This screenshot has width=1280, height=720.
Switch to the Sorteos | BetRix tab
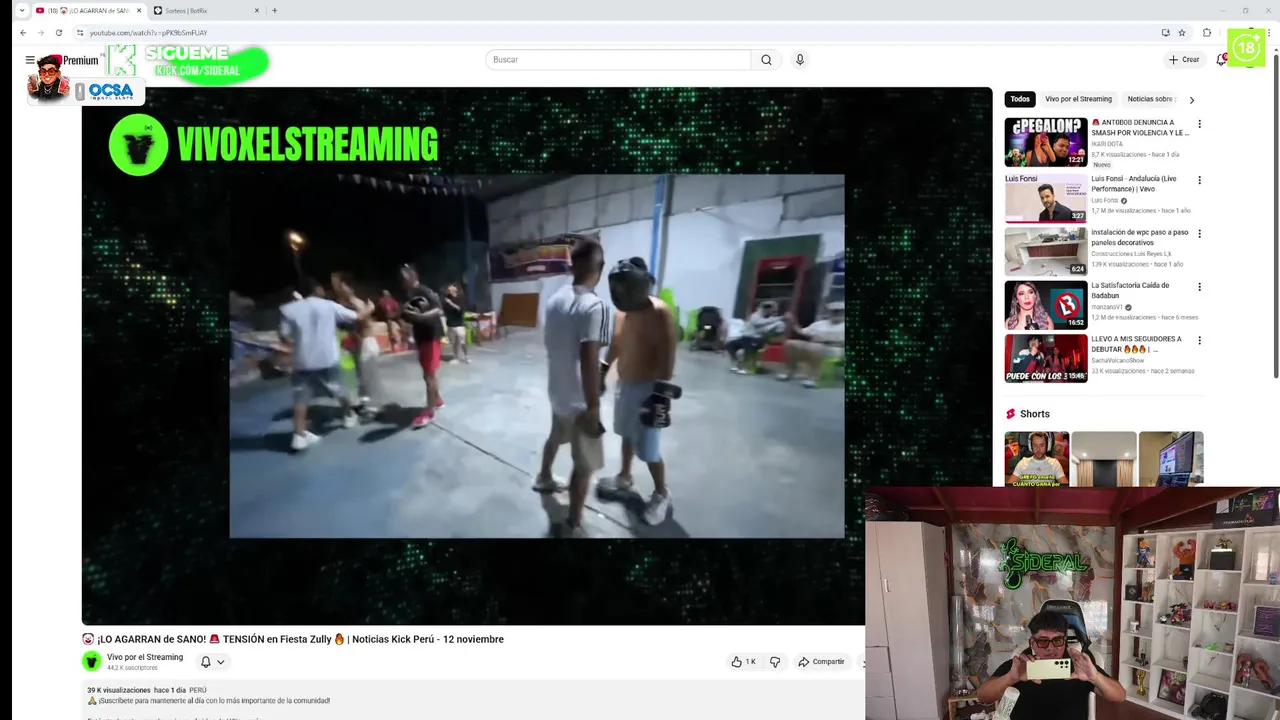pos(207,10)
